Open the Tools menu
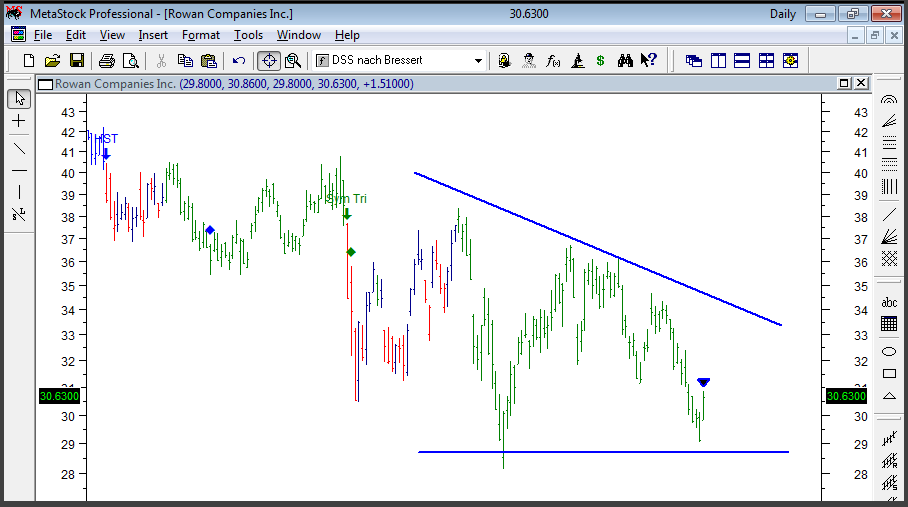This screenshot has height=507, width=908. 248,35
